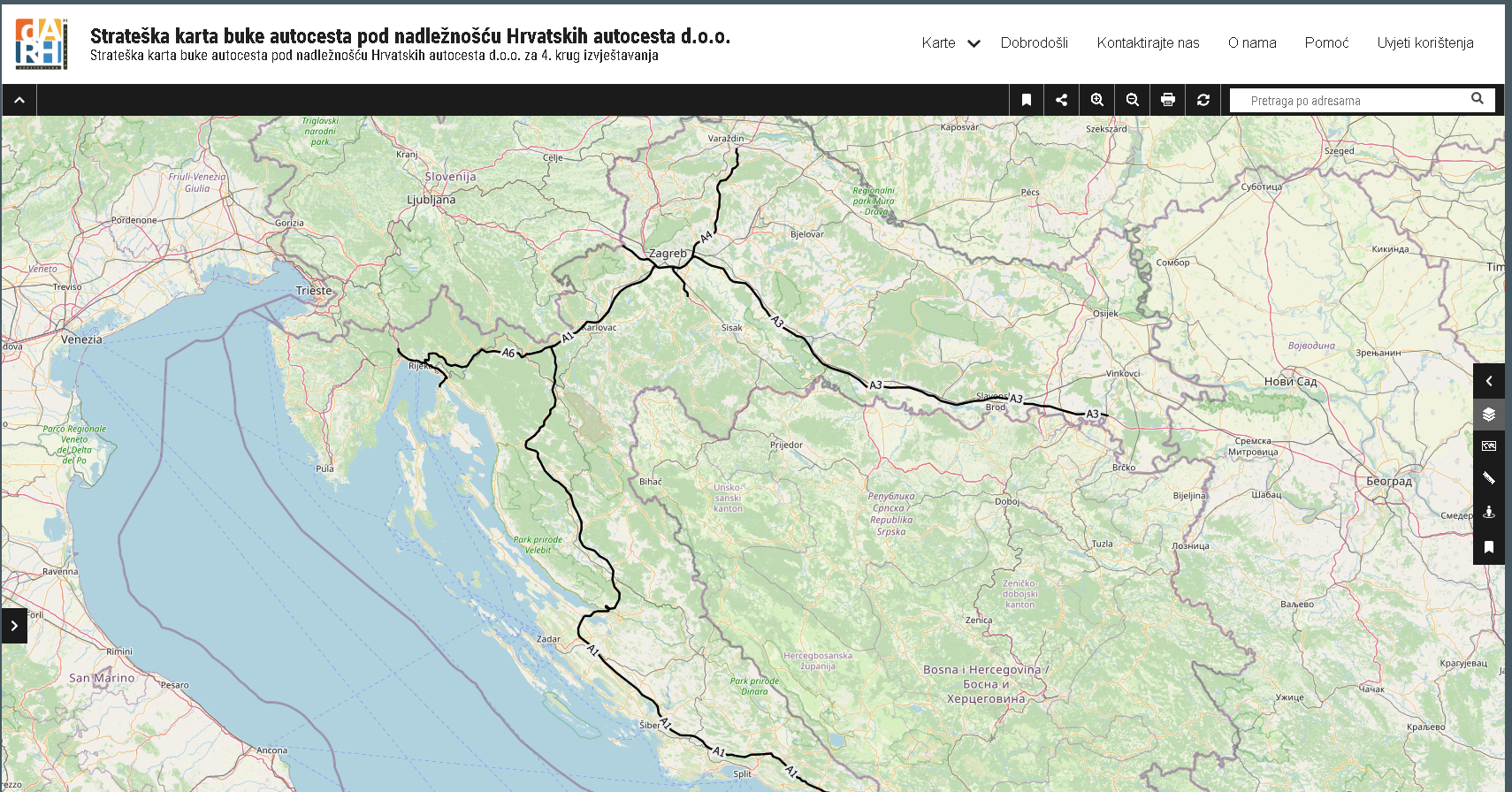Click the Bihać label on the map
Viewport: 1512px width, 792px height.
point(650,482)
